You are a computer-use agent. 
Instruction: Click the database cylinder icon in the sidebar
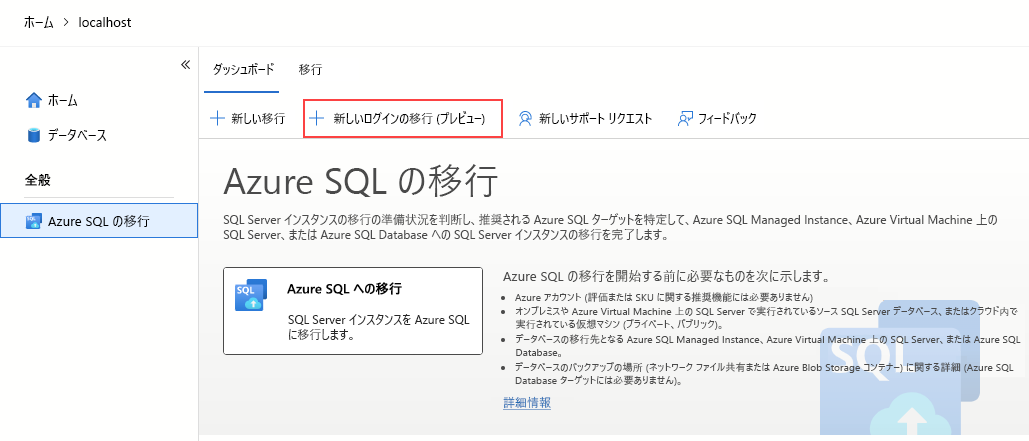click(x=33, y=136)
